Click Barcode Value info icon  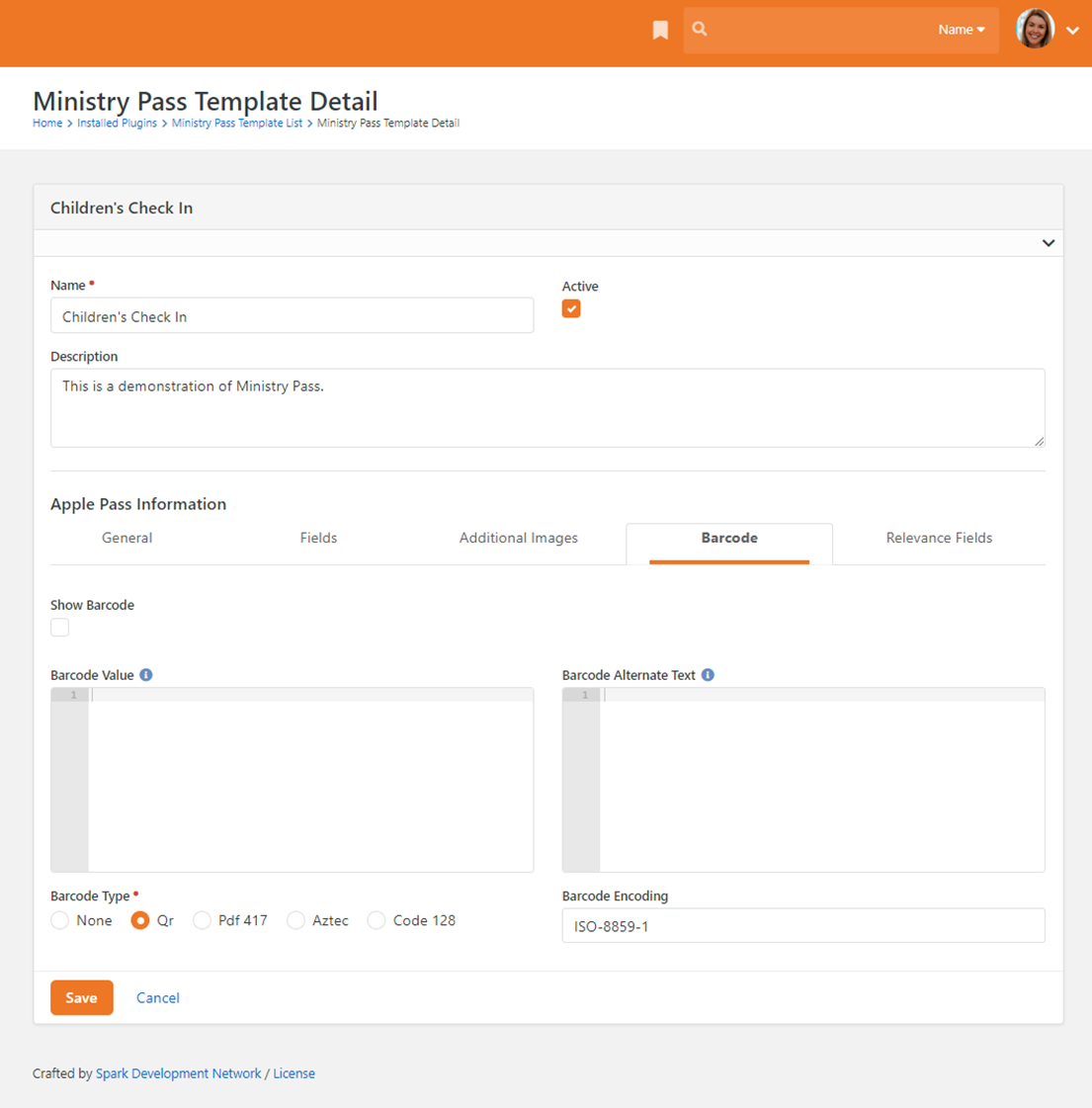click(146, 675)
